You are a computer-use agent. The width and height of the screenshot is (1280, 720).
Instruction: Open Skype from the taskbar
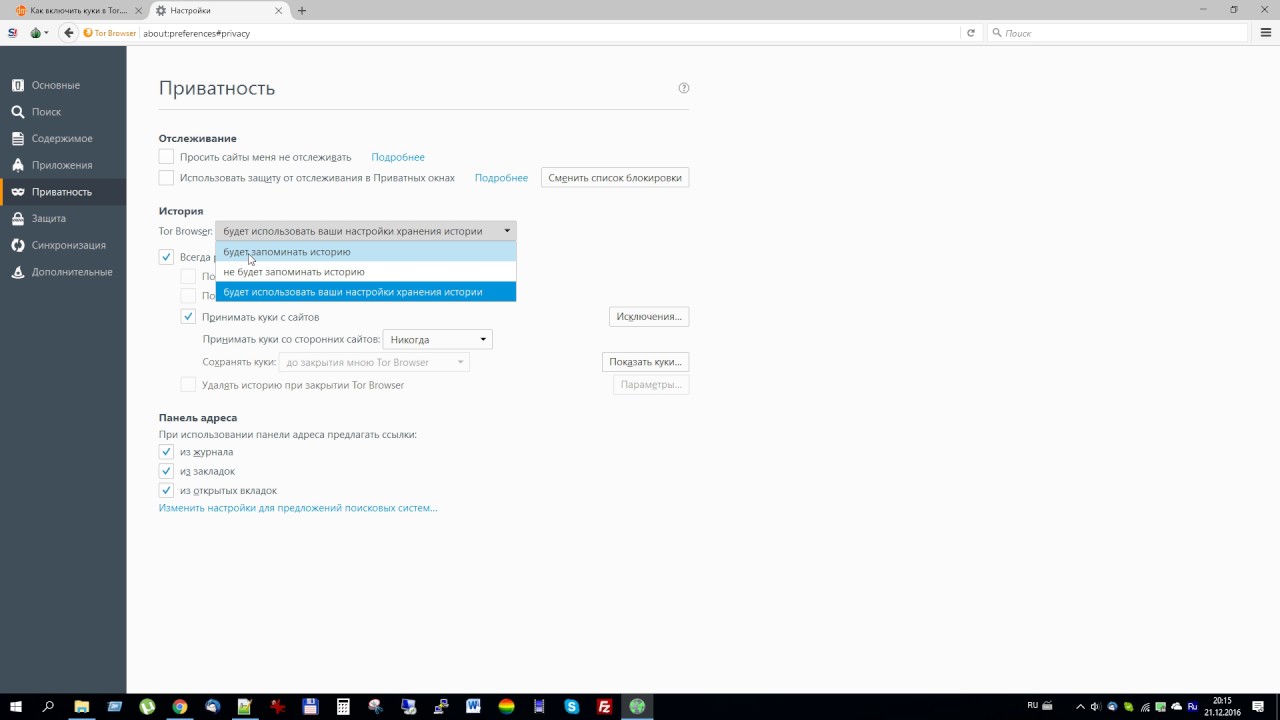(x=571, y=707)
